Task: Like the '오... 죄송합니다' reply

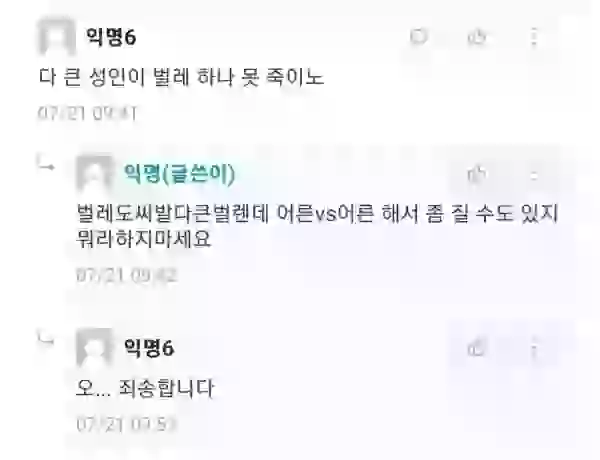Action: (476, 348)
